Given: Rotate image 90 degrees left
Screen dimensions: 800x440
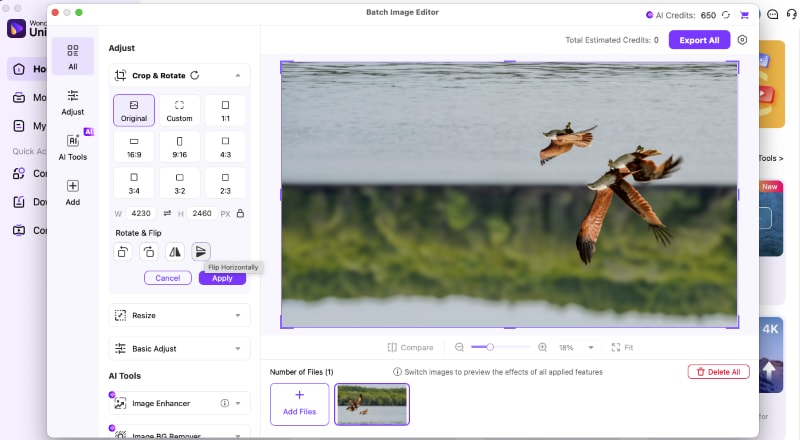Looking at the screenshot, I should click(x=123, y=252).
